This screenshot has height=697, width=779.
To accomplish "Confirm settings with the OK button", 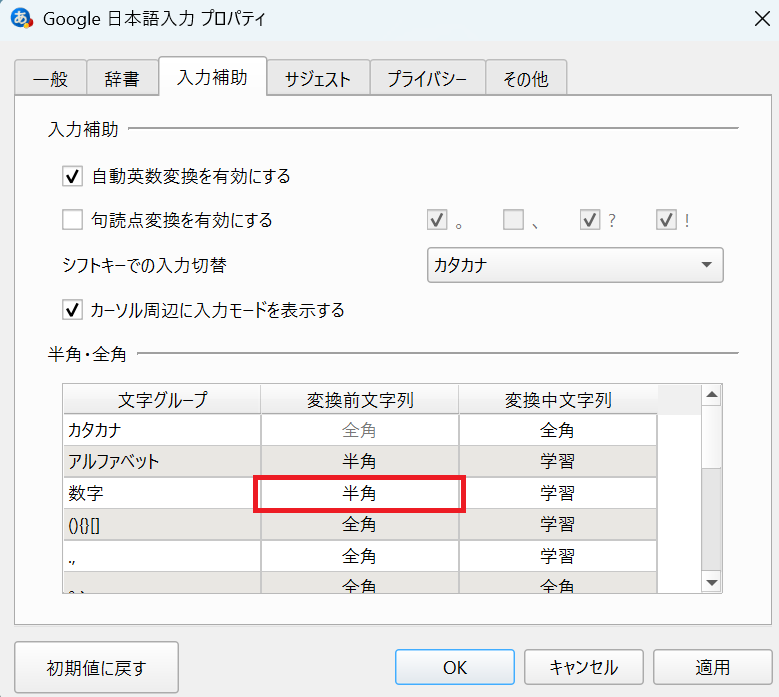I will (455, 667).
